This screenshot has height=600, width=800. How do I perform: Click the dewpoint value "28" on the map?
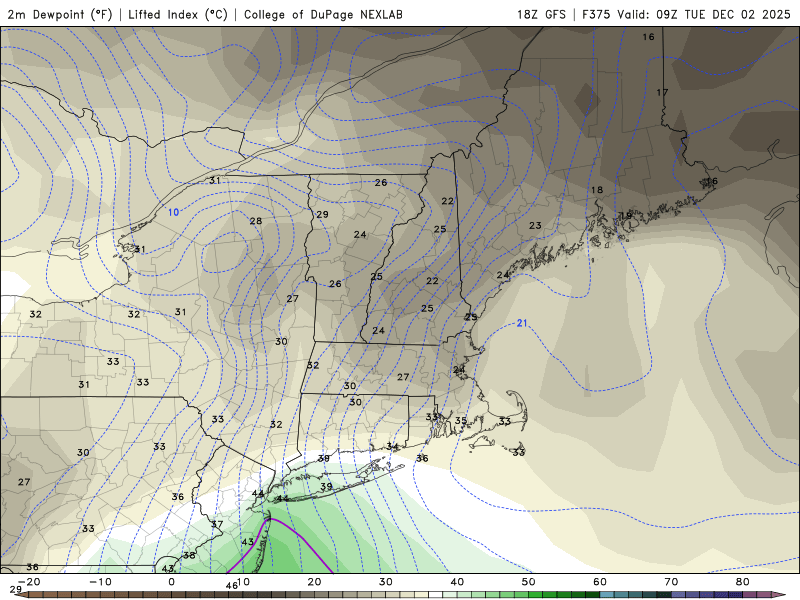[256, 221]
